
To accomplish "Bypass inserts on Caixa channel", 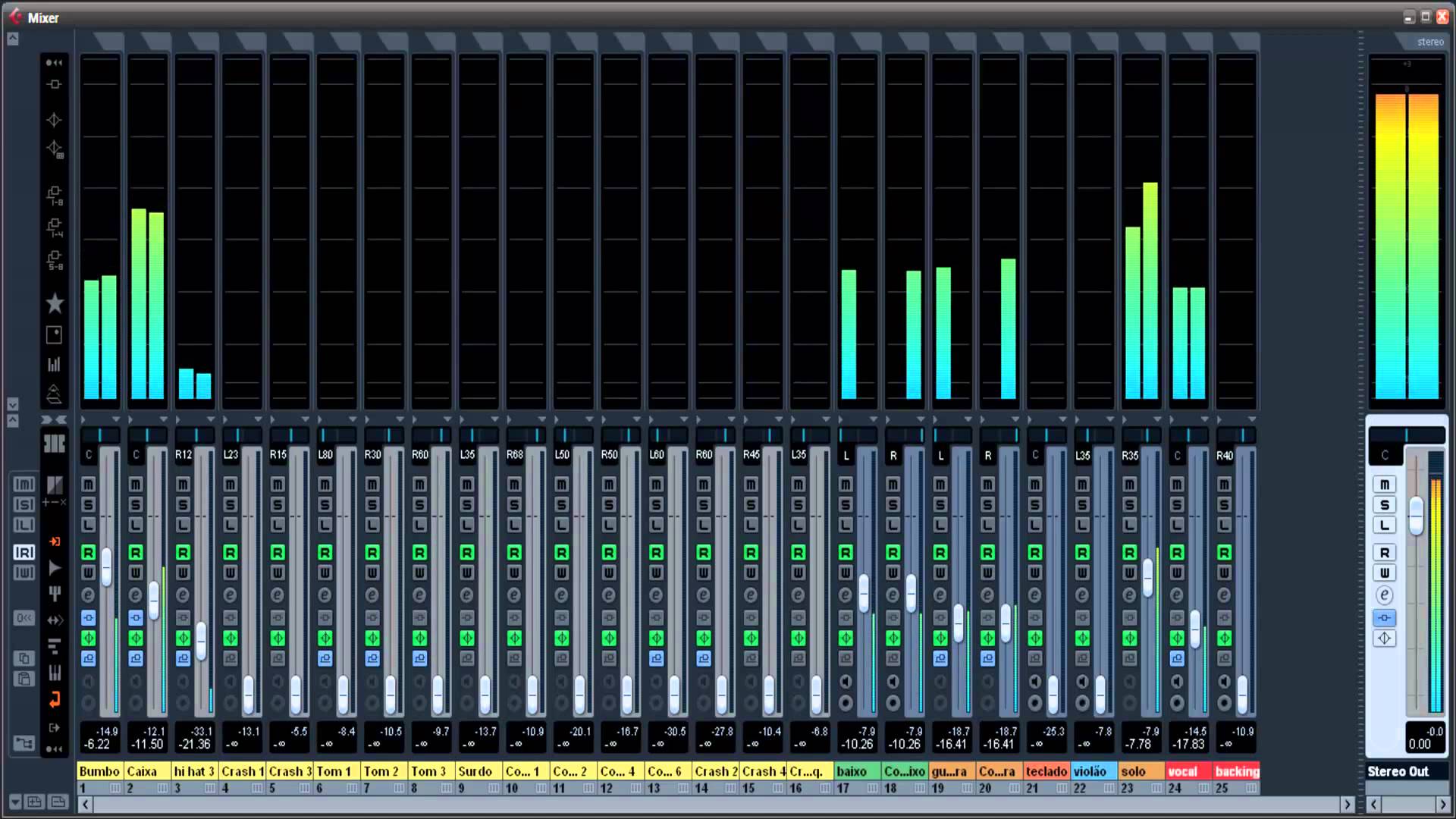I will [136, 618].
